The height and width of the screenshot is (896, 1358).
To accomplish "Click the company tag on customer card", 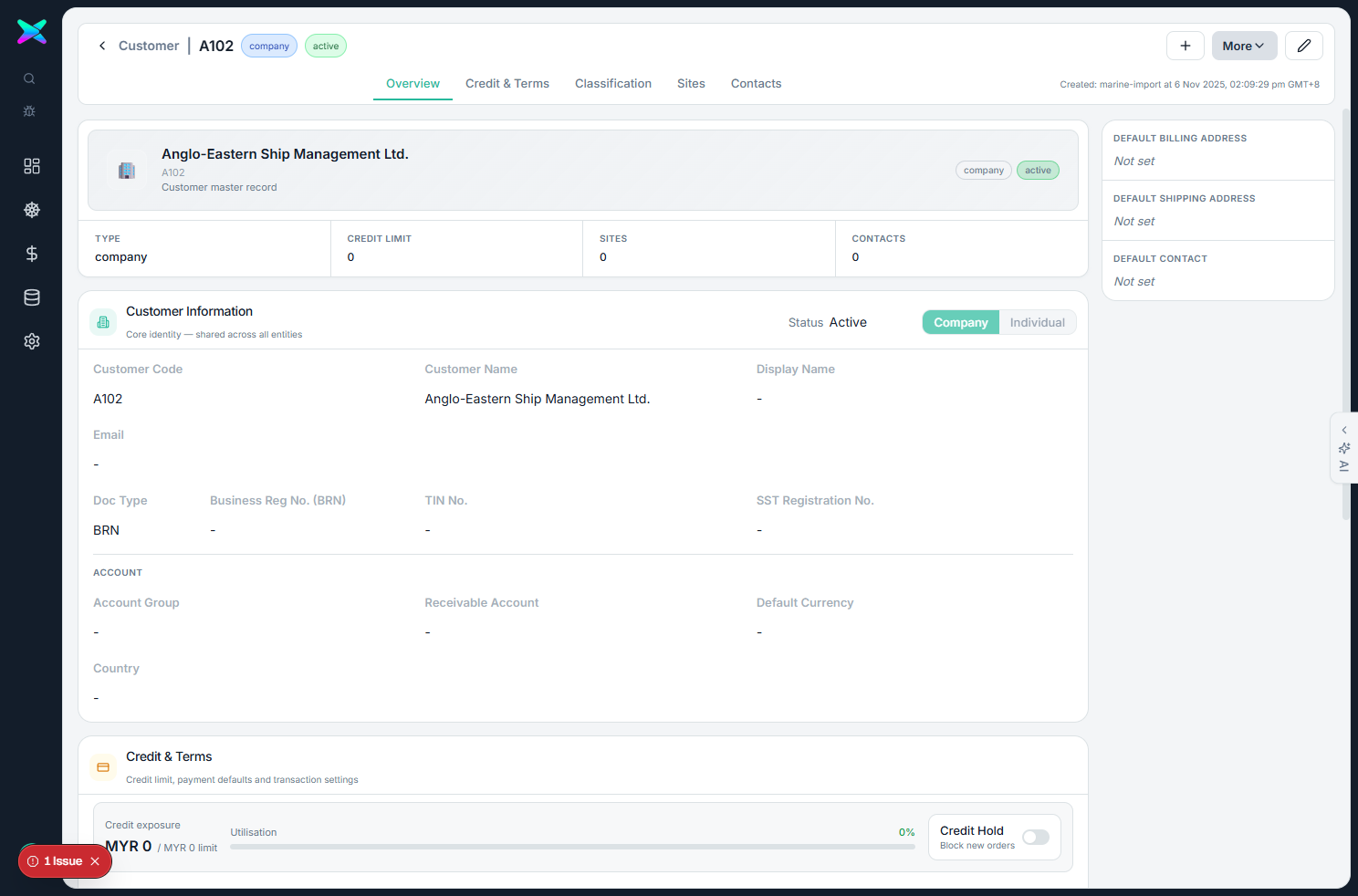I will (984, 171).
